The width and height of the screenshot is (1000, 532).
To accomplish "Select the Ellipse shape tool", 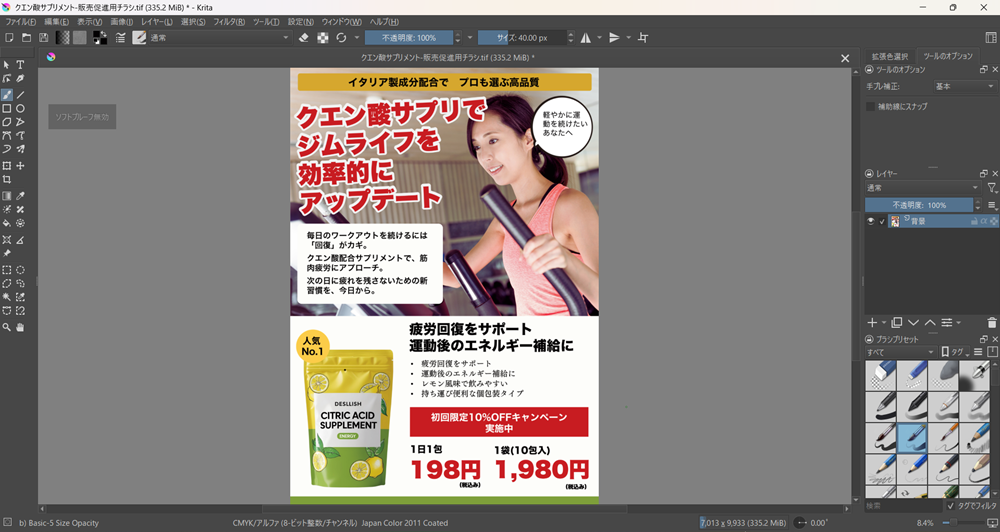I will click(x=20, y=108).
